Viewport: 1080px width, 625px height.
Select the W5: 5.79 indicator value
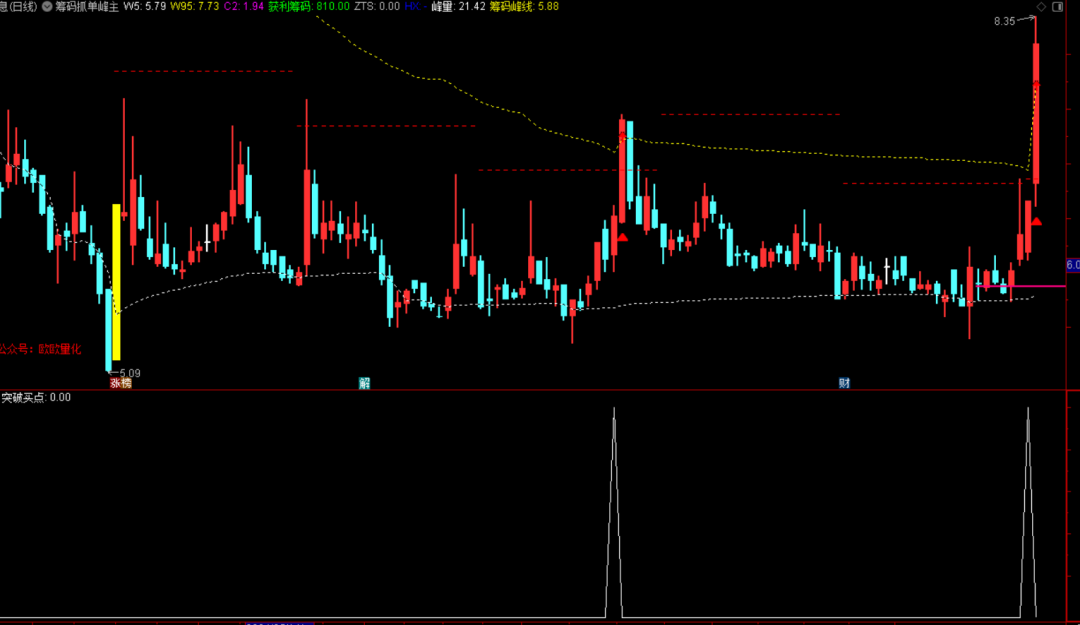coord(145,6)
